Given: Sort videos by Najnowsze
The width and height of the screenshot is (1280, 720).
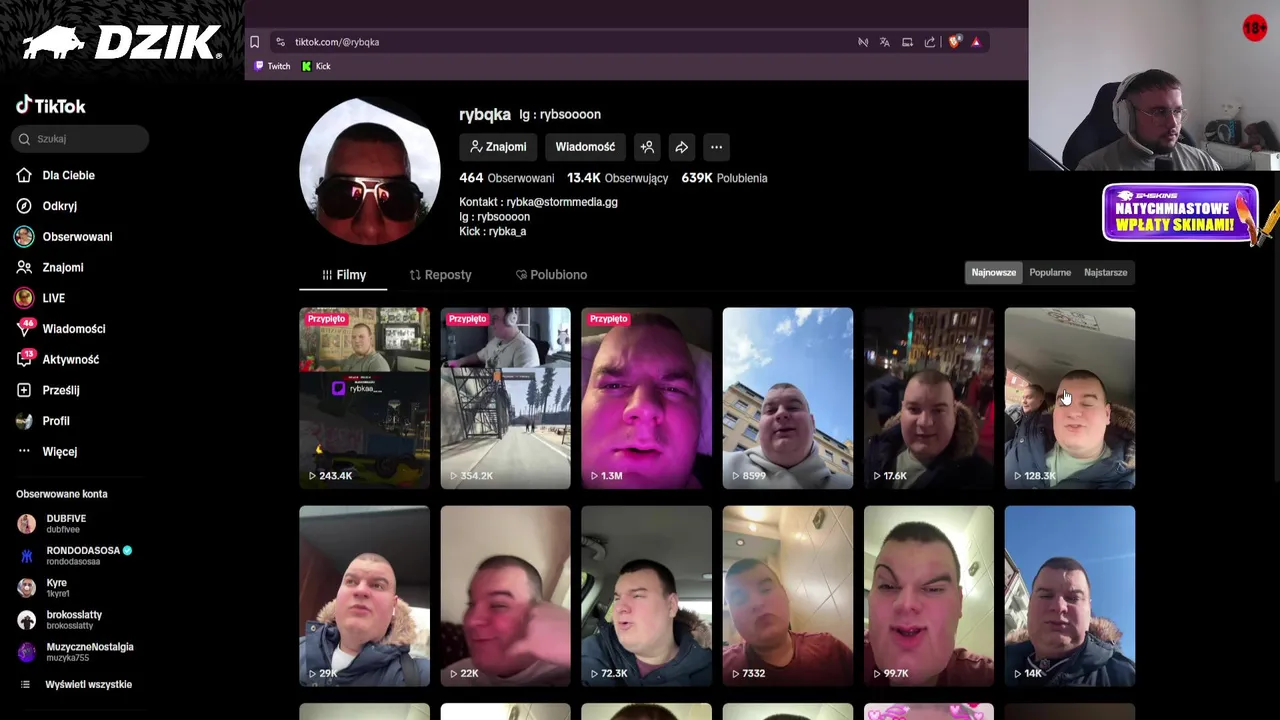Looking at the screenshot, I should [x=993, y=272].
